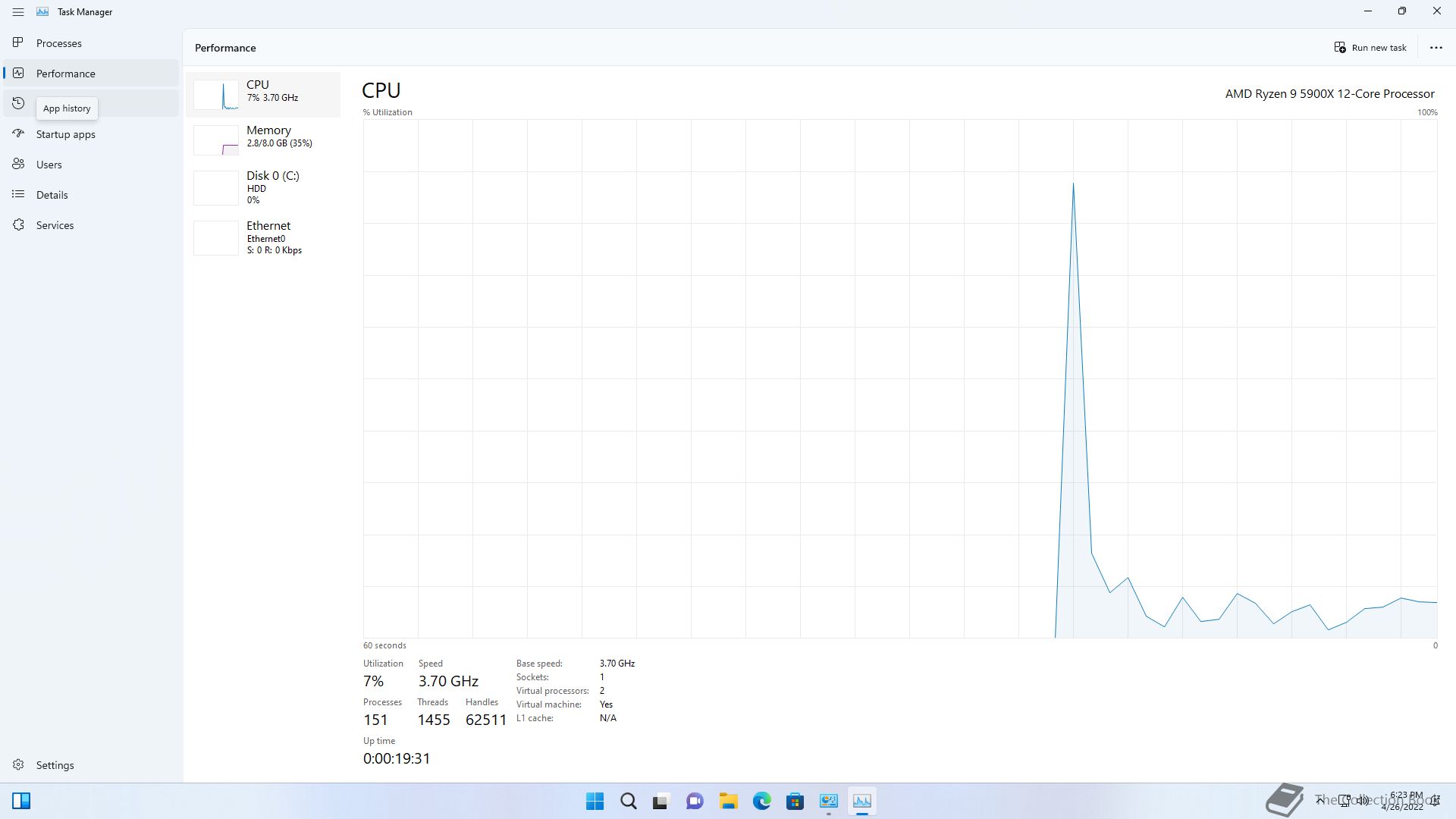The width and height of the screenshot is (1456, 819).
Task: Open the Users page
Action: (91, 165)
